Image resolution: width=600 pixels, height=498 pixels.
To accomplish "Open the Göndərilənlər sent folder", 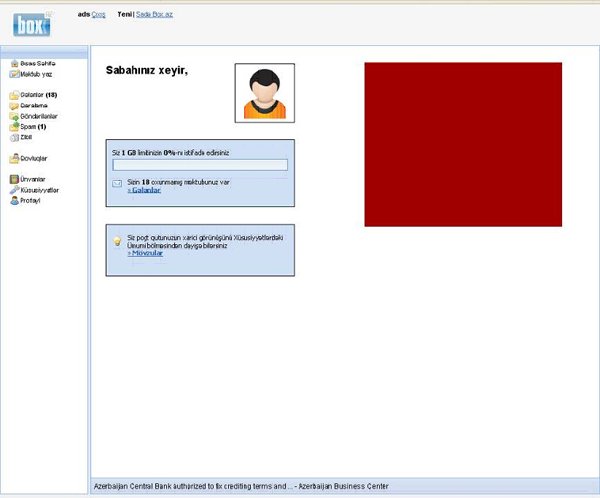I will pos(38,116).
